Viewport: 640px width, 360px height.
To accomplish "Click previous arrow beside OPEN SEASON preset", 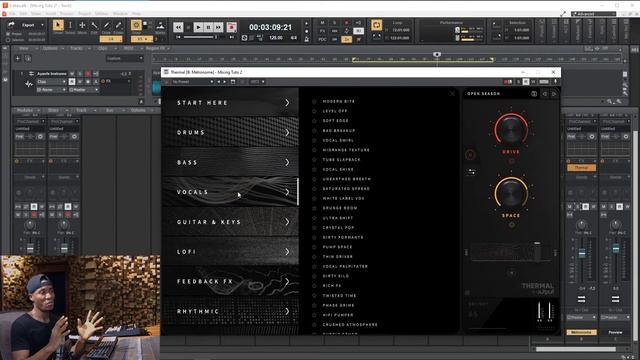I will (544, 94).
